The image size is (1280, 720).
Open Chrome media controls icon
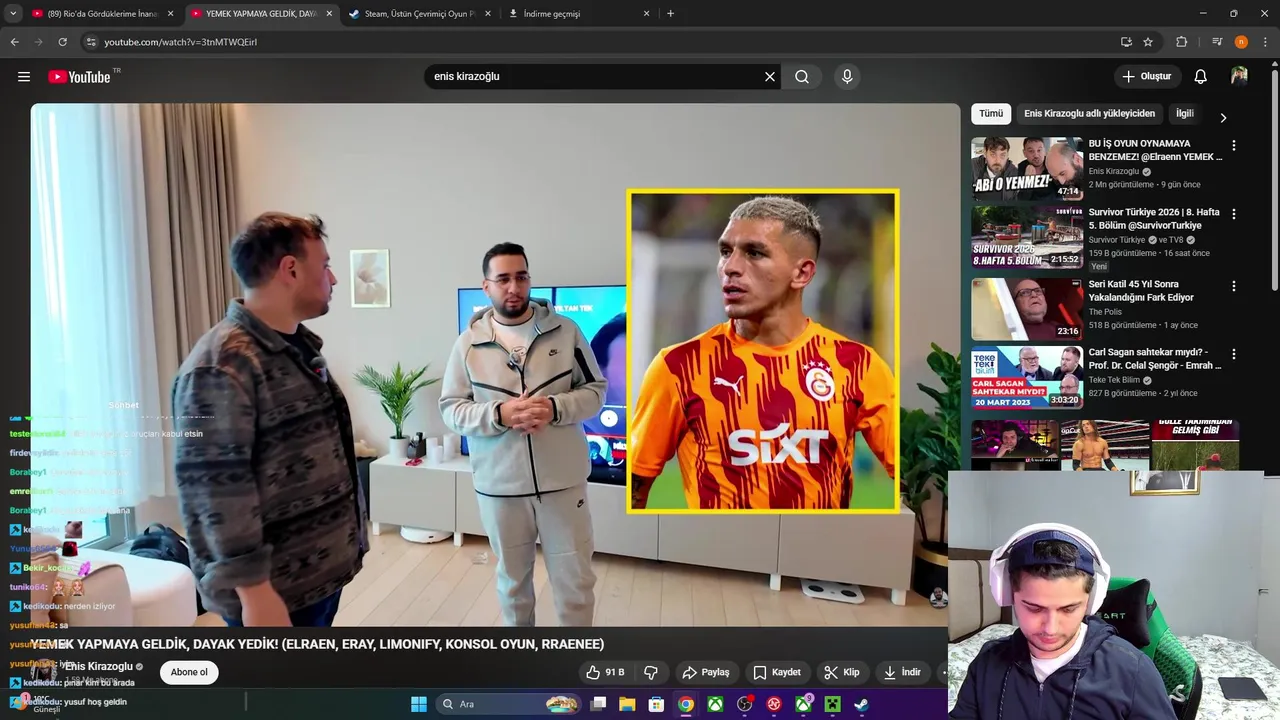(x=1217, y=42)
